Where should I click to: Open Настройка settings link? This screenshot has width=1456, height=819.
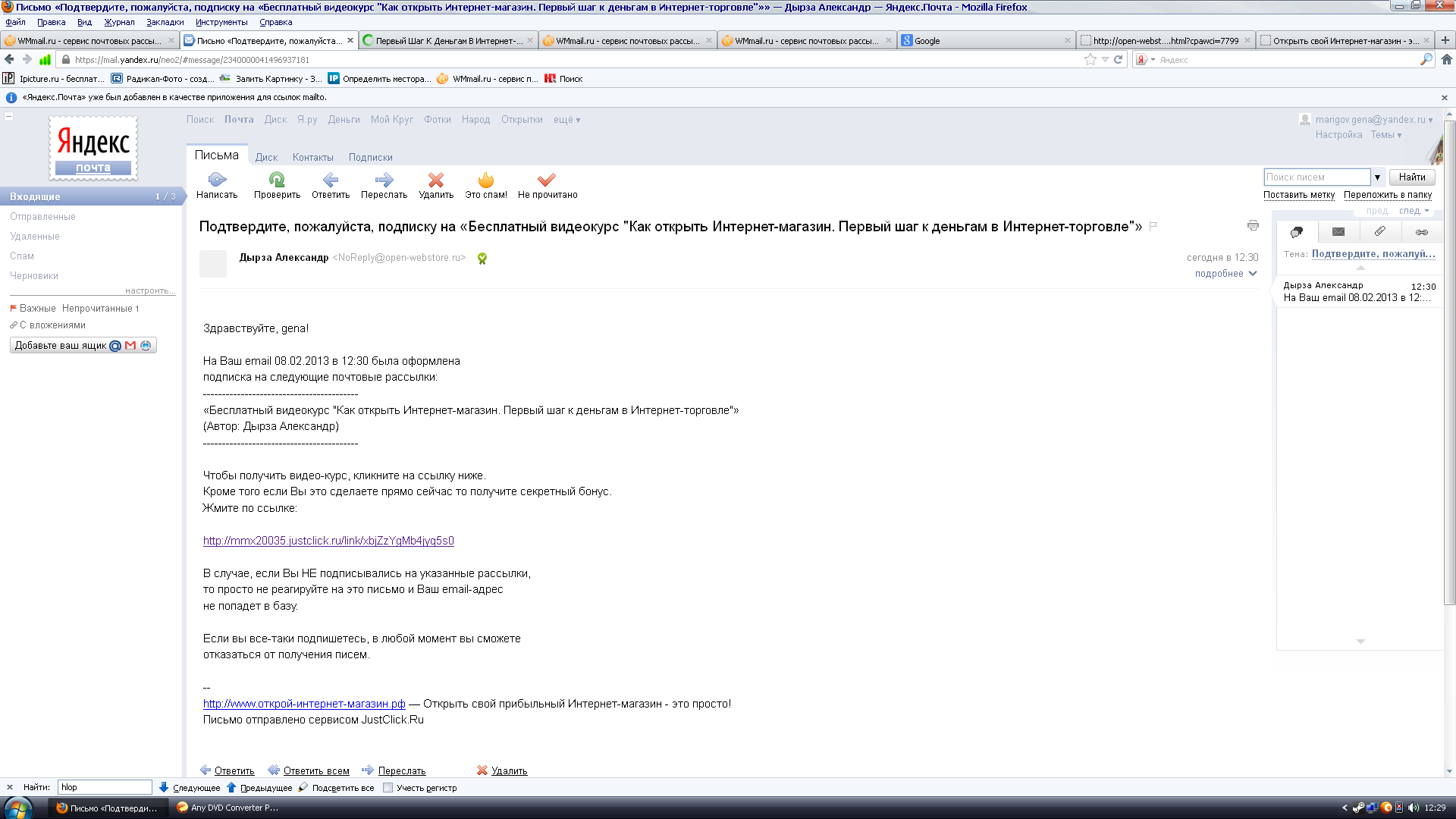tap(1339, 135)
